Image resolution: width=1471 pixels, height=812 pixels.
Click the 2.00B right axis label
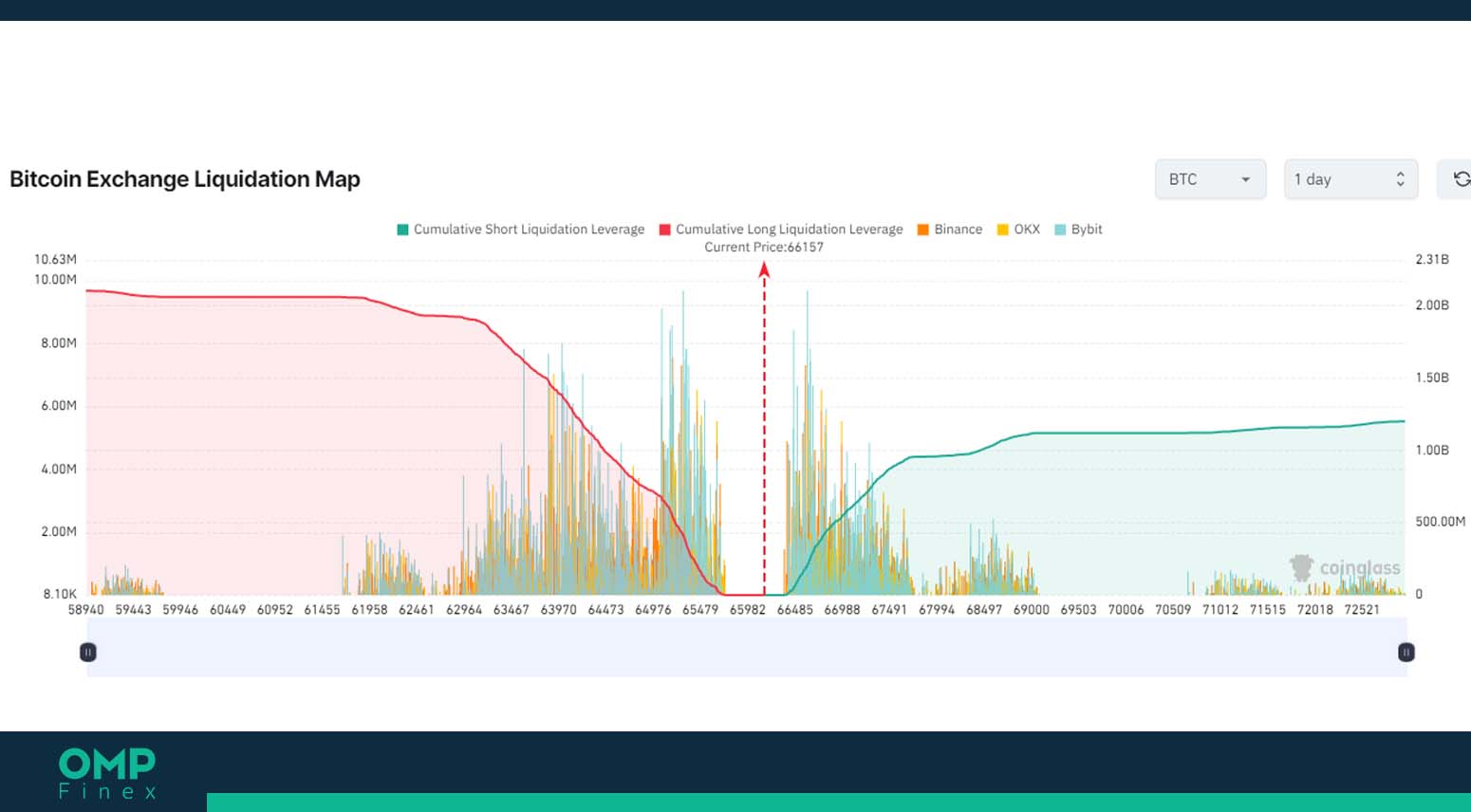(1432, 304)
